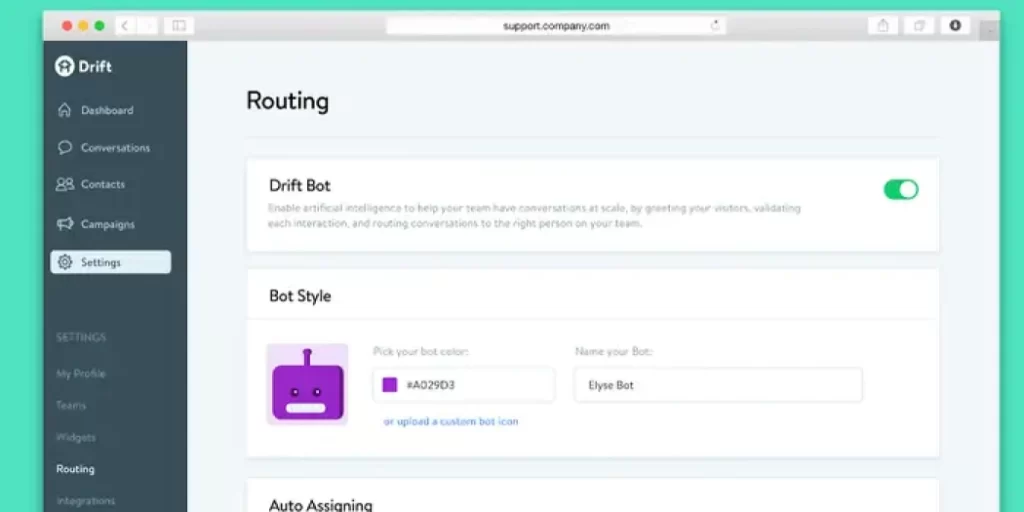Reload the page using the refresh icon
Image resolution: width=1024 pixels, height=512 pixels.
tap(715, 26)
